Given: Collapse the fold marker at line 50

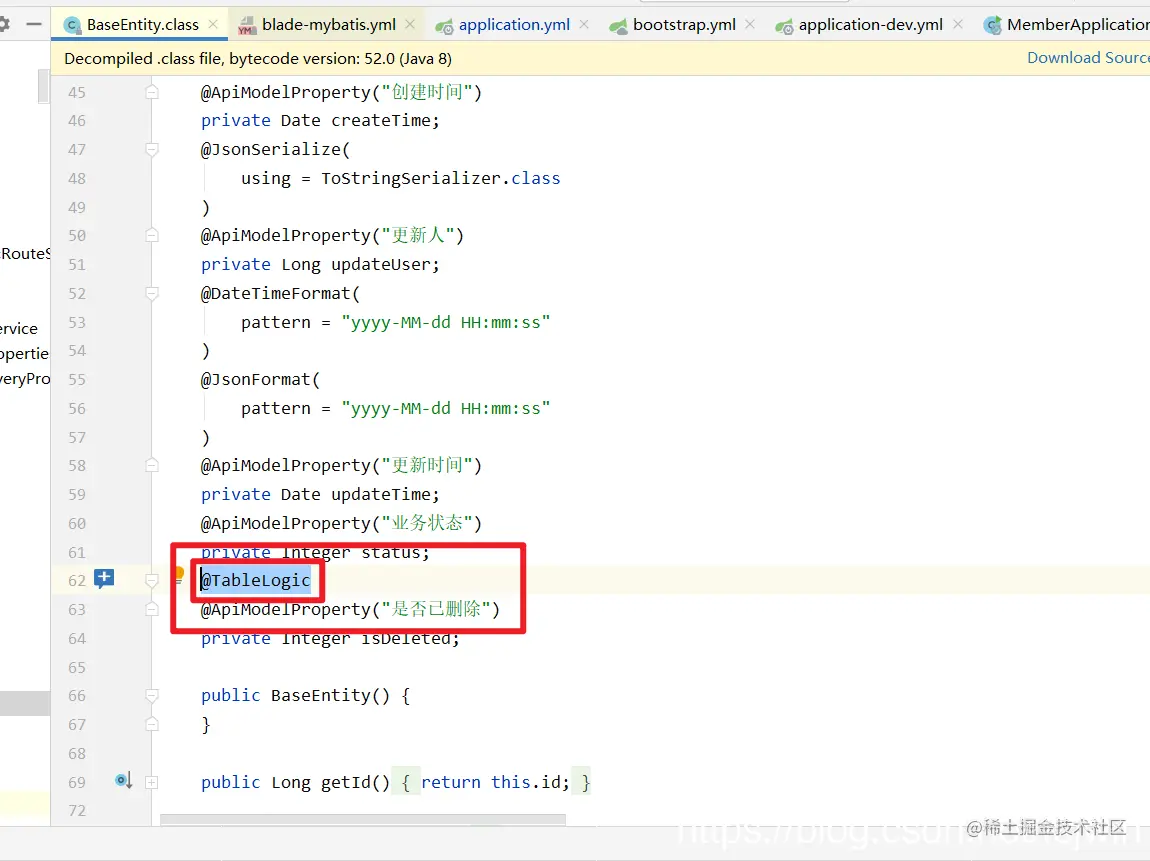Looking at the screenshot, I should click(x=152, y=235).
